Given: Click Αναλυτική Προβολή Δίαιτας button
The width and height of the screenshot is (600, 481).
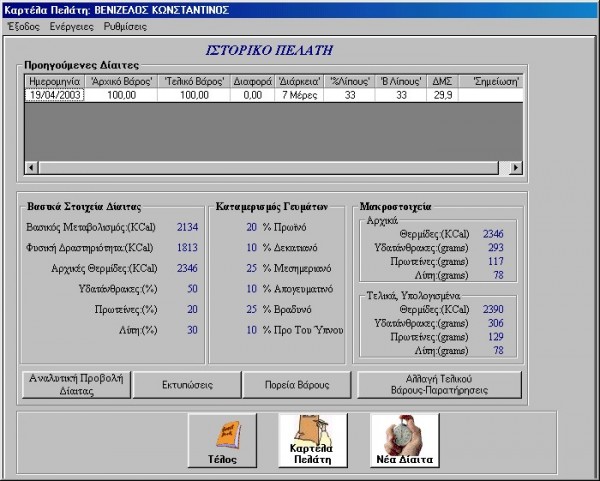Looking at the screenshot, I should (76, 384).
